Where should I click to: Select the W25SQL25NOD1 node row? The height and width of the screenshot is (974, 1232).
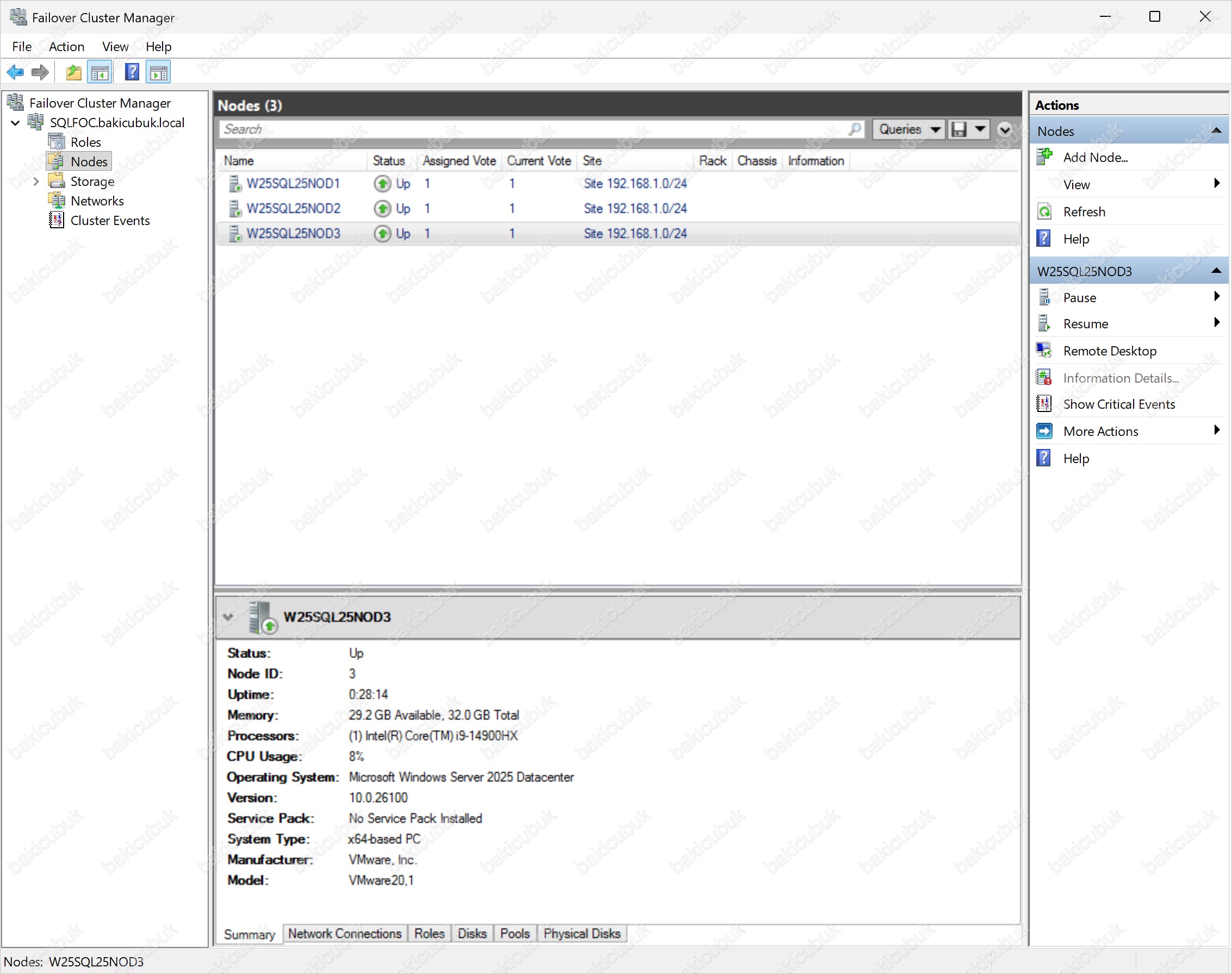pos(293,184)
